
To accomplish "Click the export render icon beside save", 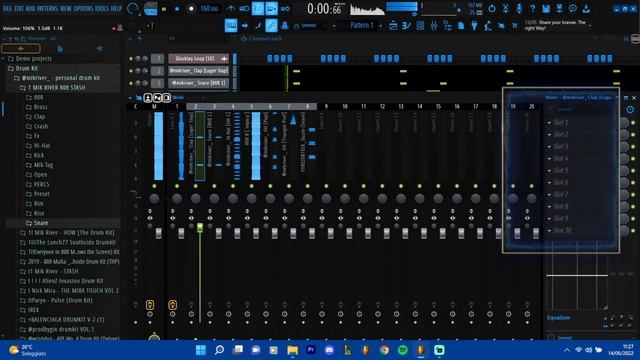I will [559, 8].
